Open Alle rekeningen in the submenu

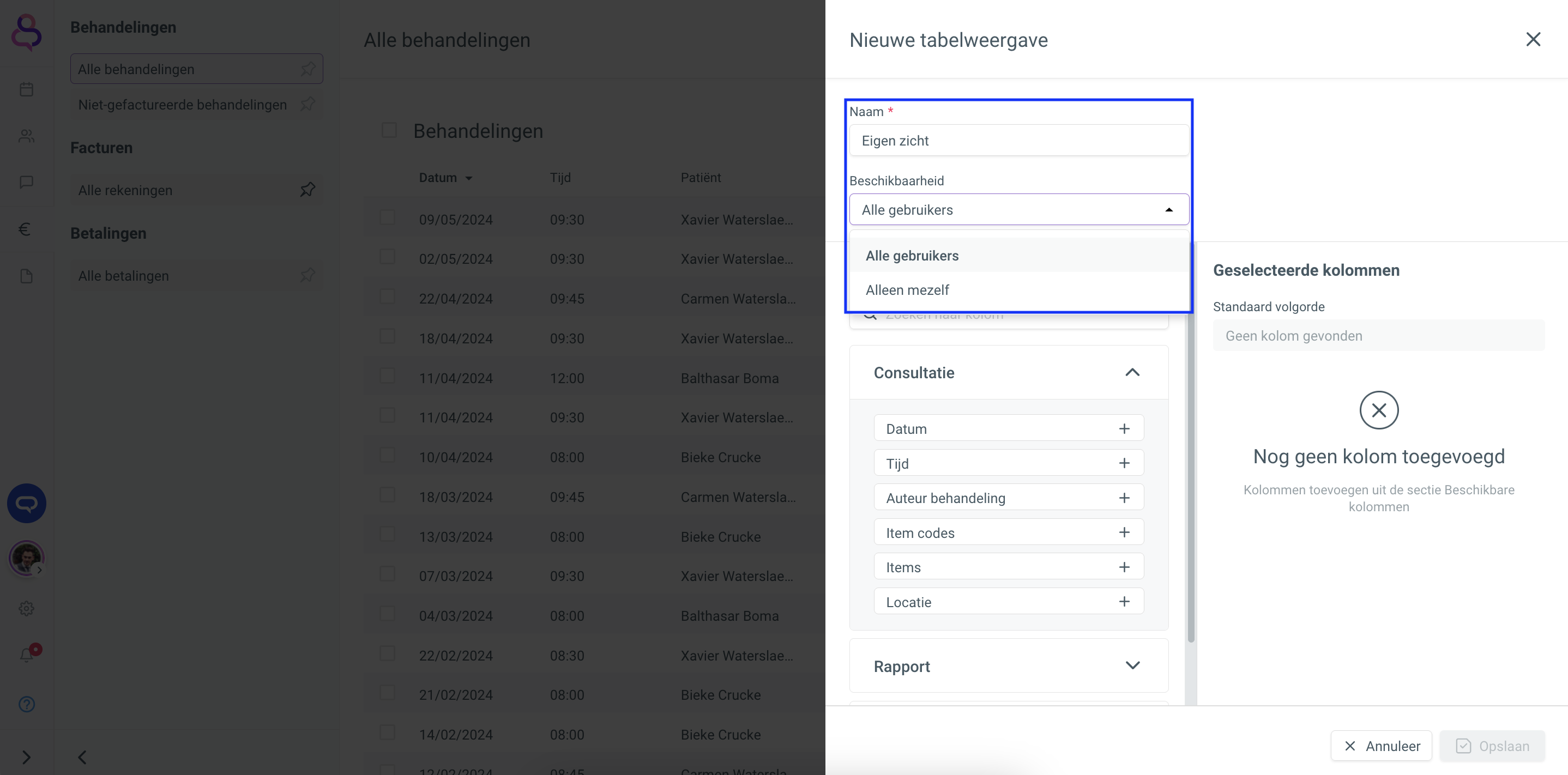(196, 190)
